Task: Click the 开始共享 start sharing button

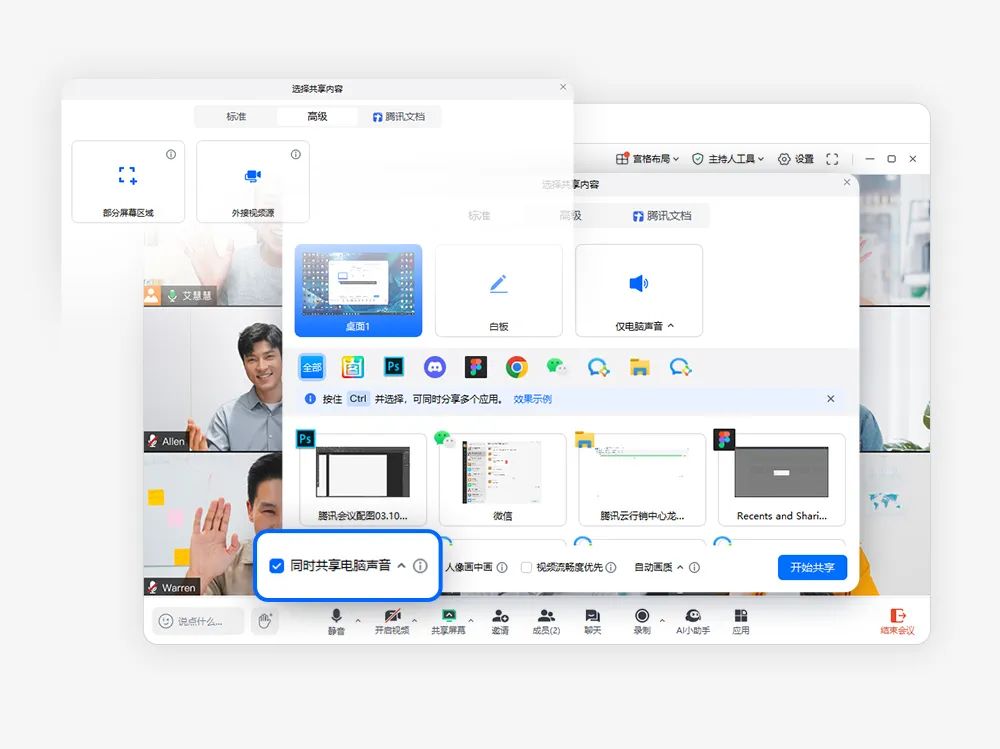Action: coord(812,567)
